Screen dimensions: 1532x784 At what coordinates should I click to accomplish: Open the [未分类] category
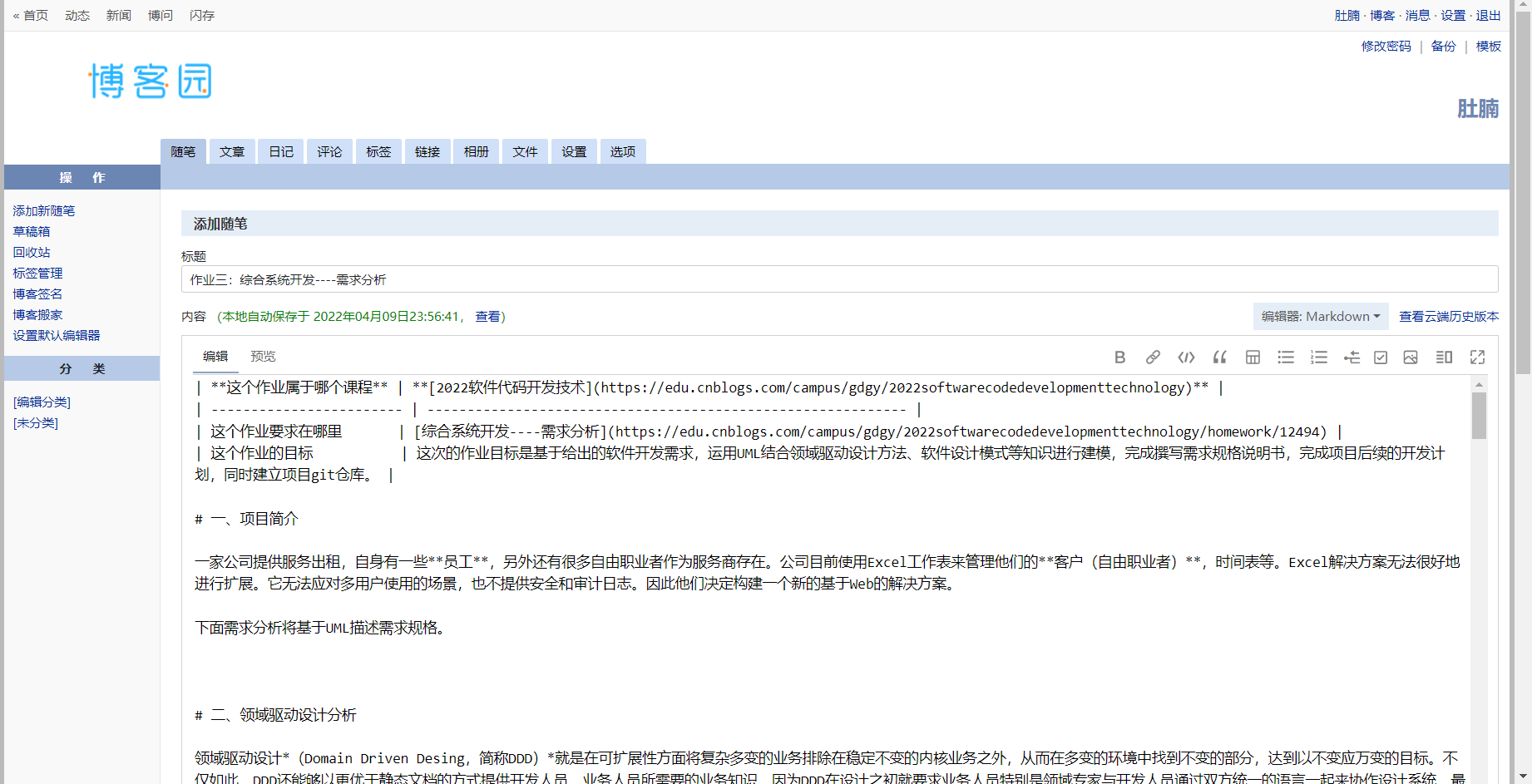(x=36, y=423)
